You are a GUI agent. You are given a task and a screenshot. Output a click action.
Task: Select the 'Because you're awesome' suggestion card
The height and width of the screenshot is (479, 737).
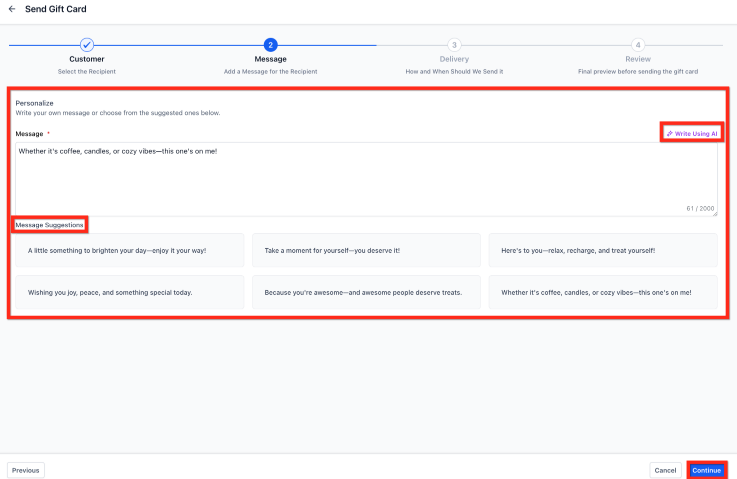point(366,293)
